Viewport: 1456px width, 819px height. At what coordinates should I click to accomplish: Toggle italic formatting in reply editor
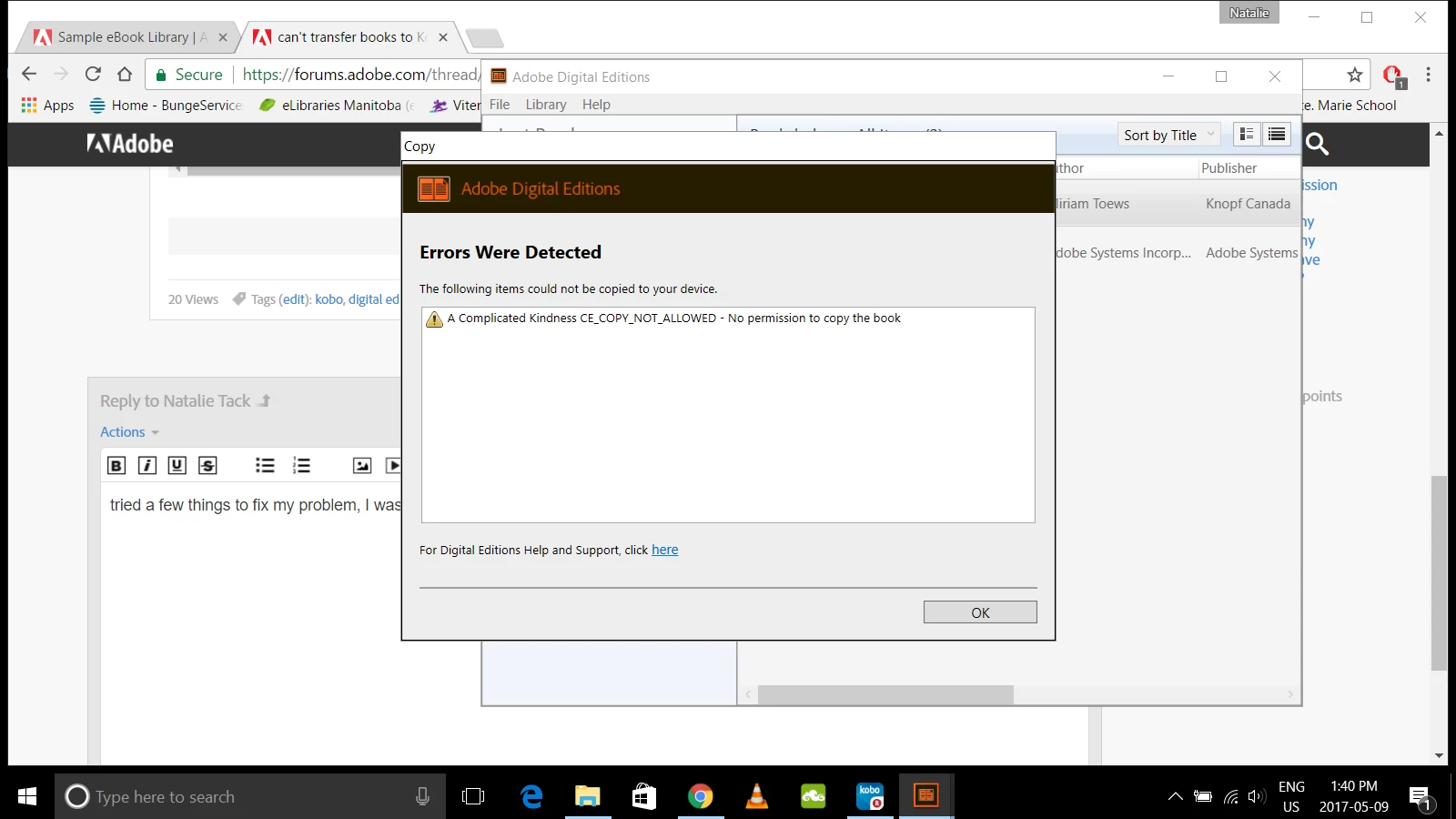[147, 466]
